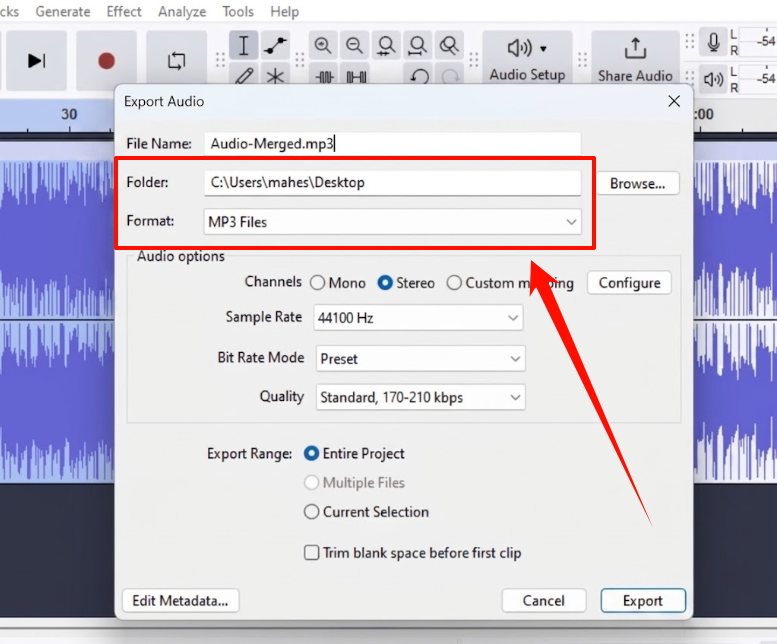Expand the Quality Standard dropdown
This screenshot has height=644, width=777.
pyautogui.click(x=420, y=397)
